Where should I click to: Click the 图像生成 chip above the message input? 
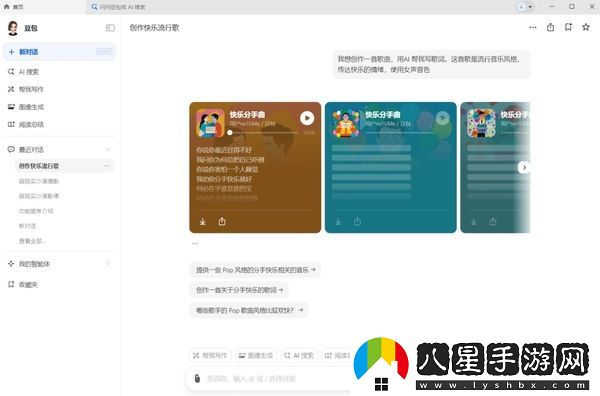pos(256,355)
